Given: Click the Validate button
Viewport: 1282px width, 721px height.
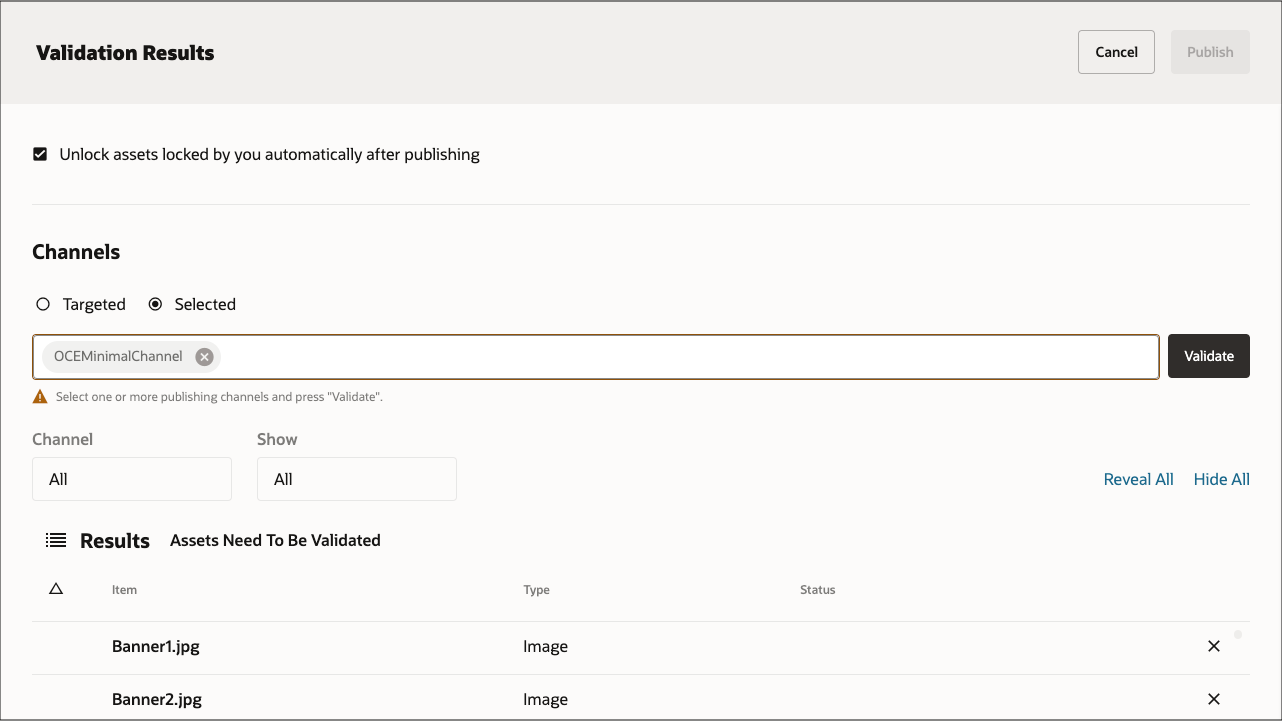Looking at the screenshot, I should (1209, 355).
